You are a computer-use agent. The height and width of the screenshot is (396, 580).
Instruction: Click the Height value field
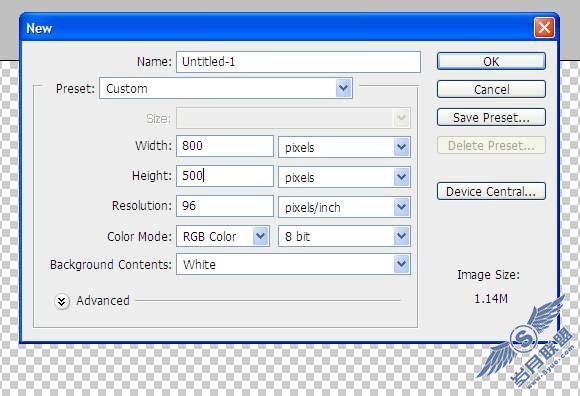pos(225,176)
